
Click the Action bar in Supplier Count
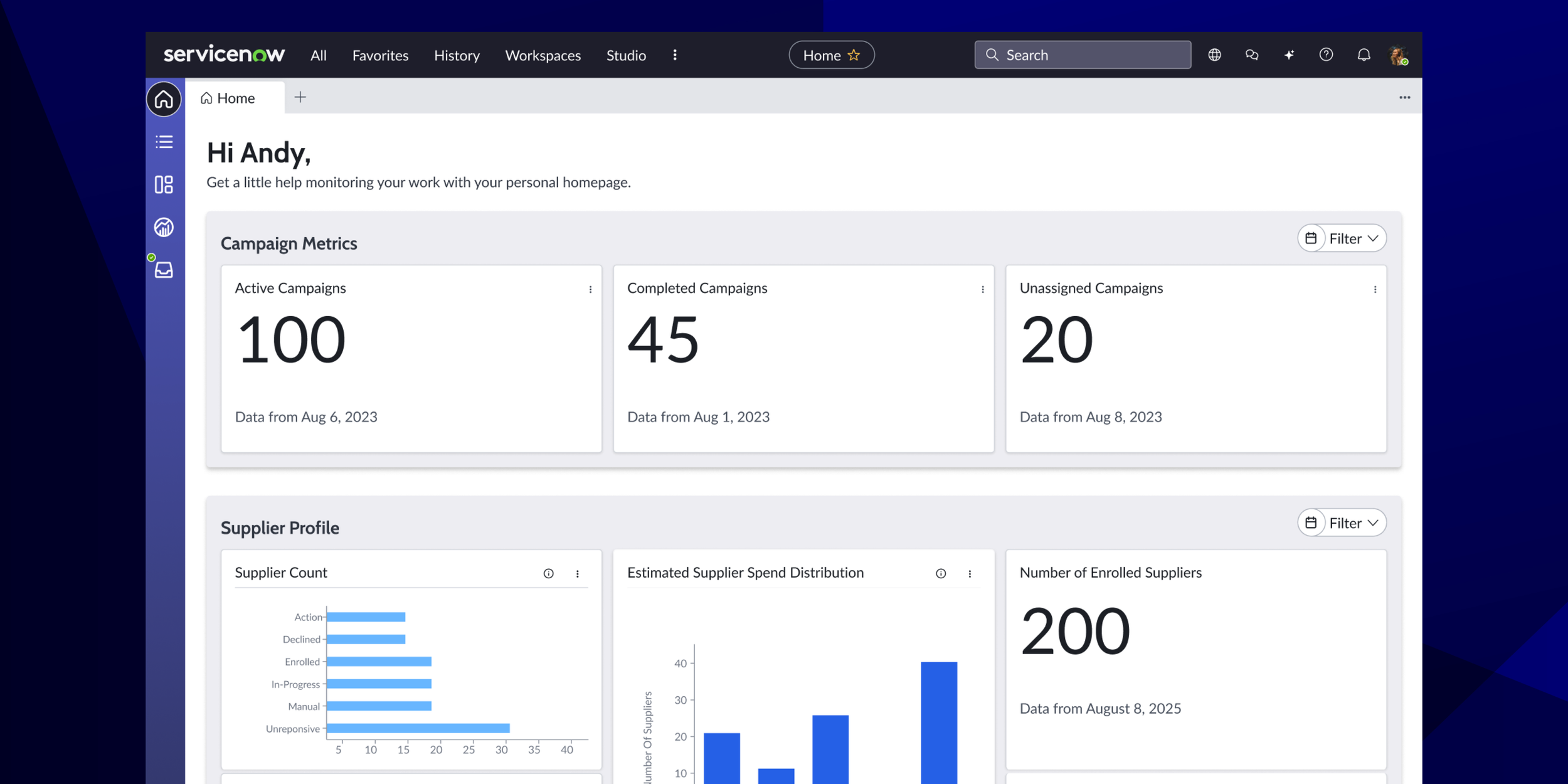point(366,617)
